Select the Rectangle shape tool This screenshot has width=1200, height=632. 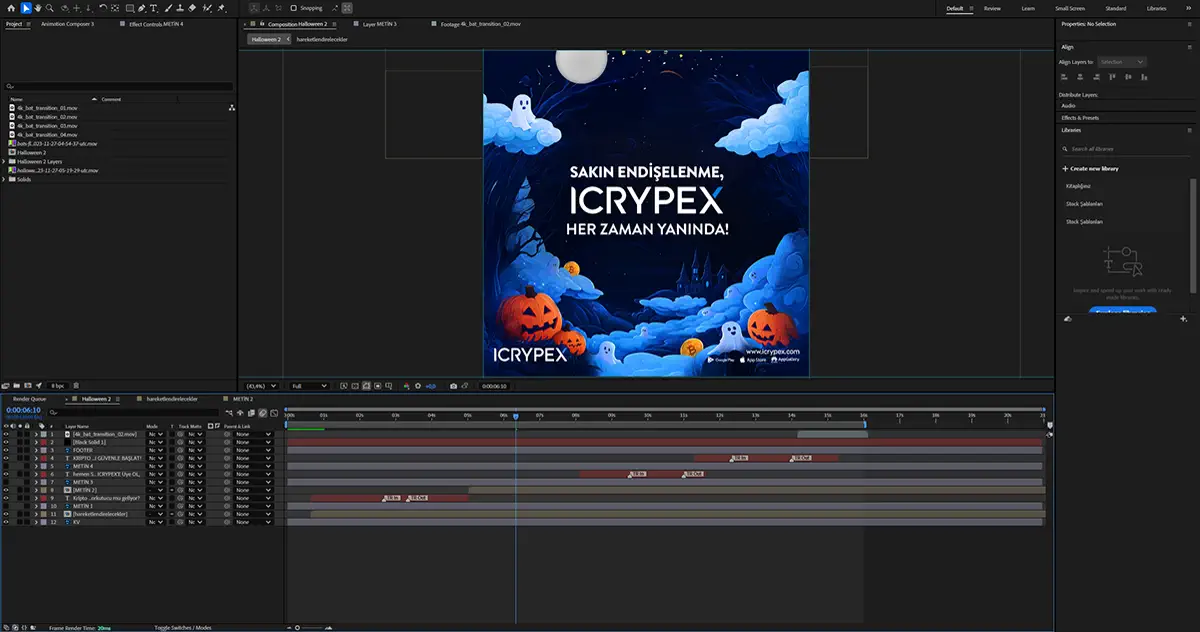click(x=129, y=8)
